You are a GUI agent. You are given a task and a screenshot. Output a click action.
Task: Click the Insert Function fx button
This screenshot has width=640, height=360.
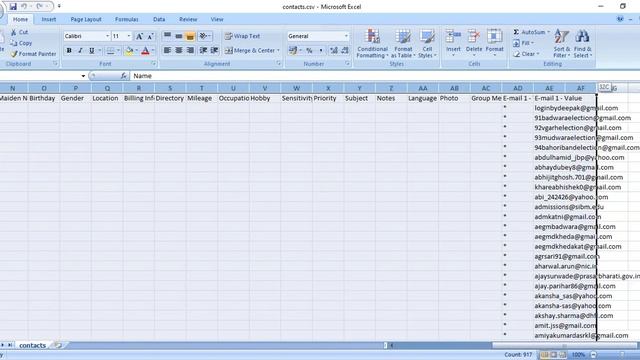coord(123,76)
